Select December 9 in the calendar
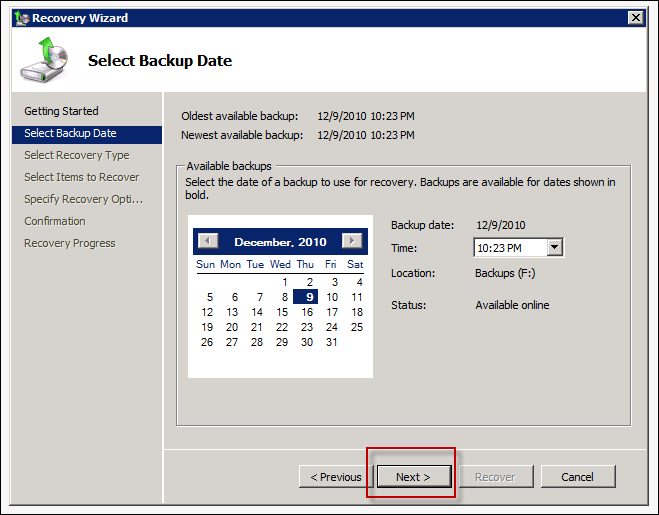659x515 pixels. (x=306, y=297)
